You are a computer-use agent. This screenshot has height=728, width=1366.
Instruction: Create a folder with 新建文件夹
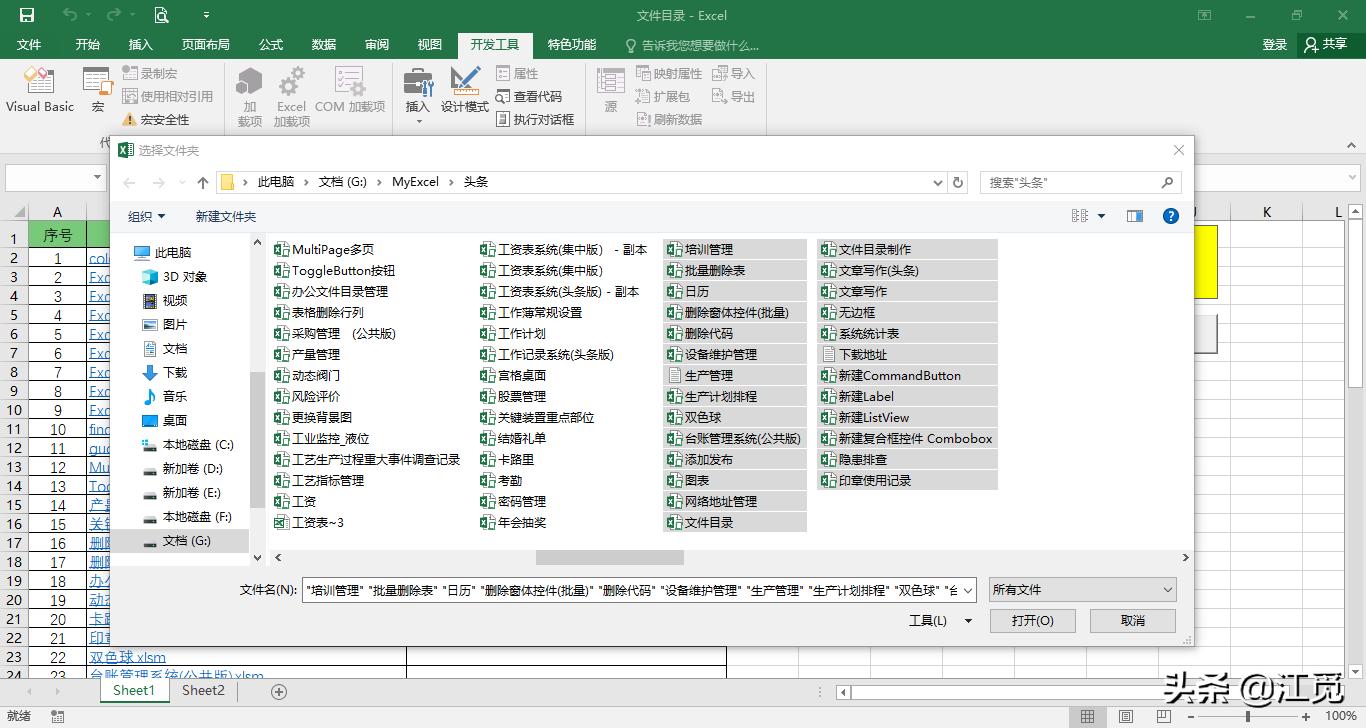[x=224, y=216]
